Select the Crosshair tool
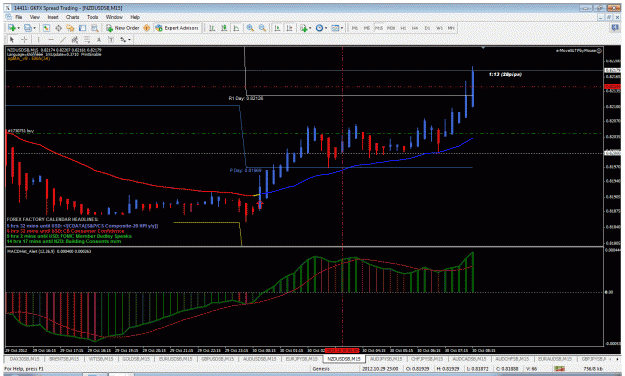Image resolution: width=625 pixels, height=376 pixels. [24, 39]
